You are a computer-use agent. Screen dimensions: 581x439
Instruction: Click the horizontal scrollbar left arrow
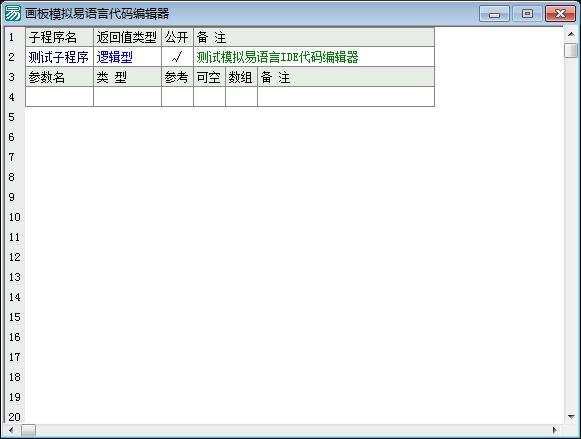coord(11,430)
